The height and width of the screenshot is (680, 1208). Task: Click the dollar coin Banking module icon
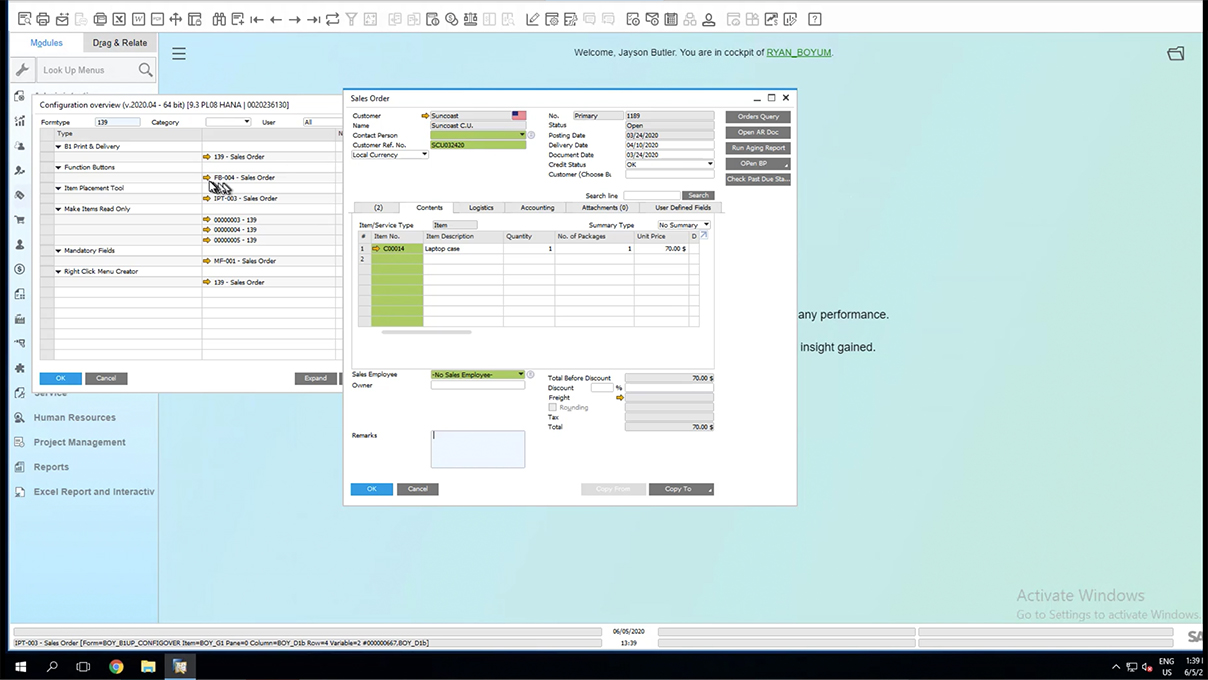coord(20,269)
